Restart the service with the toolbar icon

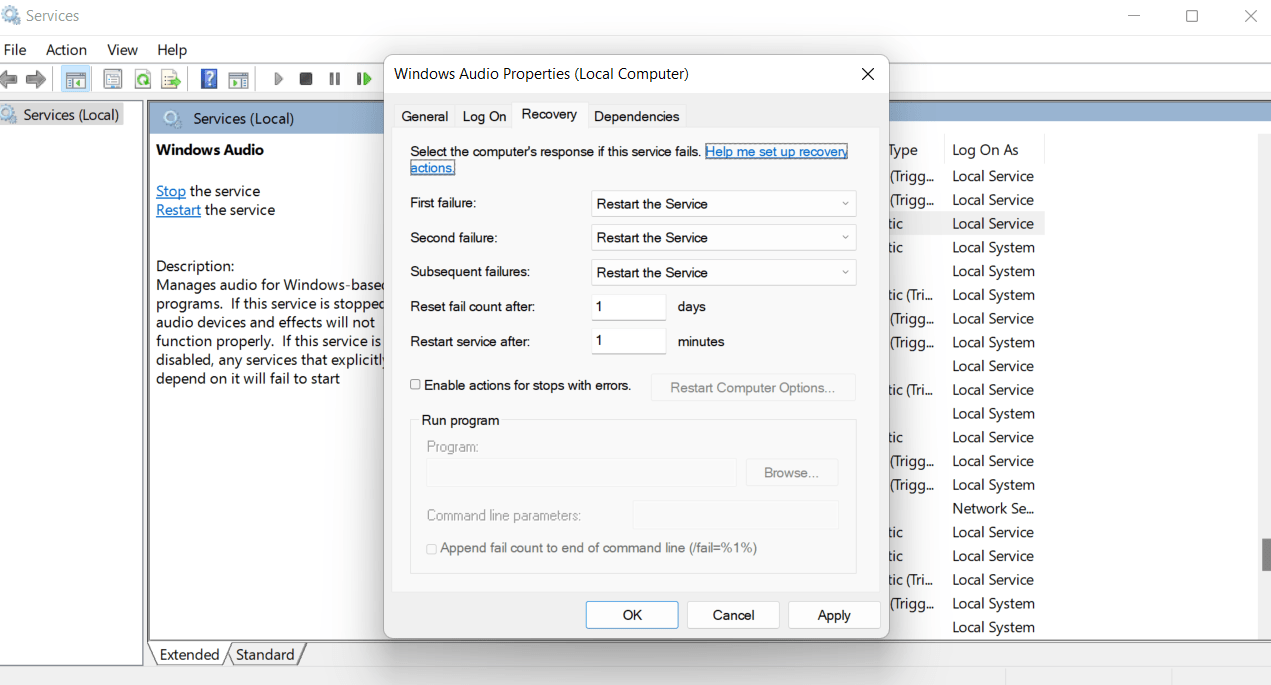coord(364,78)
